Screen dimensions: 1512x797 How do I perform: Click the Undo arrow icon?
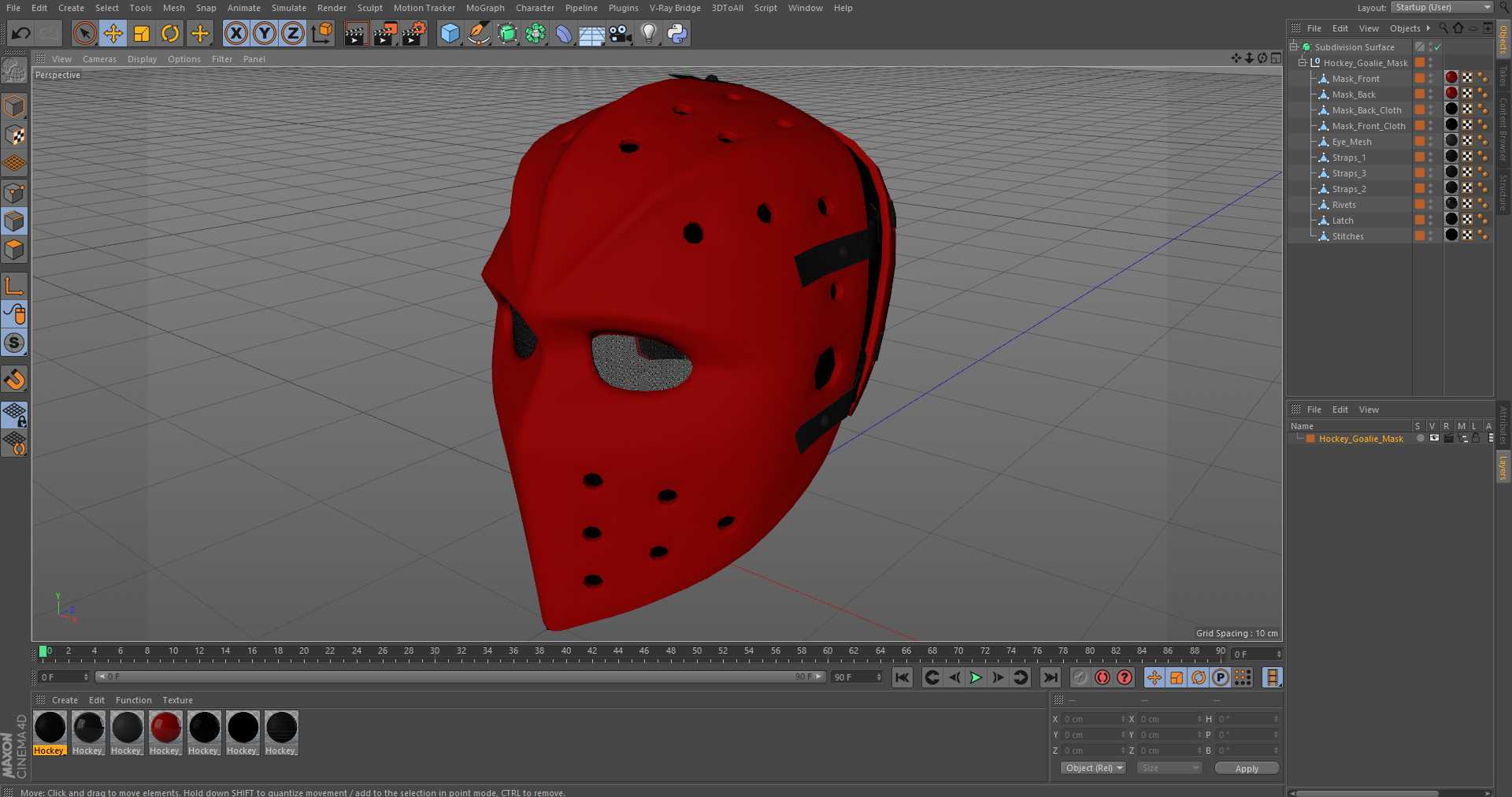point(20,33)
